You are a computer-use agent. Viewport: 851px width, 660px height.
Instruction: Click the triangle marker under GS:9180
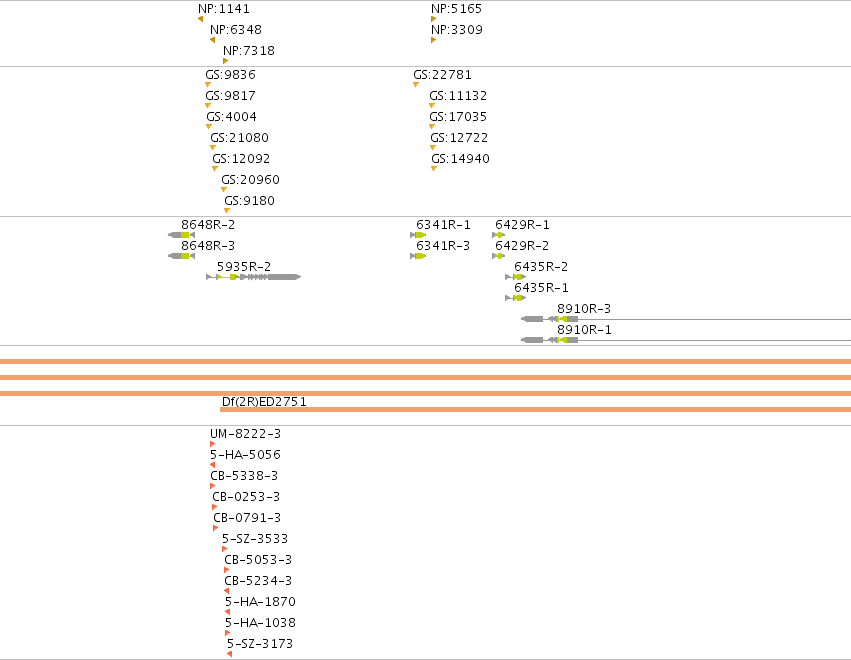pyautogui.click(x=227, y=211)
